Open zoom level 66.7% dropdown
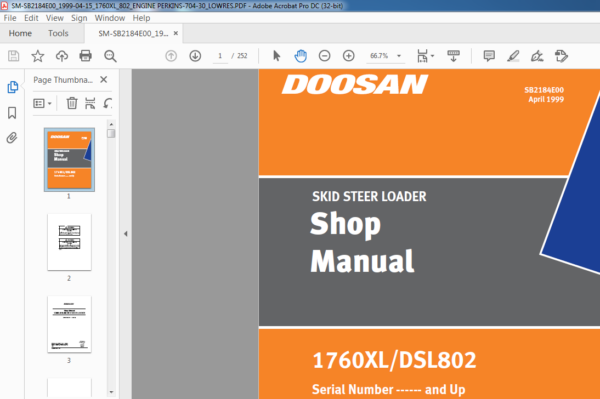Viewport: 600px width, 399px height. pos(399,56)
